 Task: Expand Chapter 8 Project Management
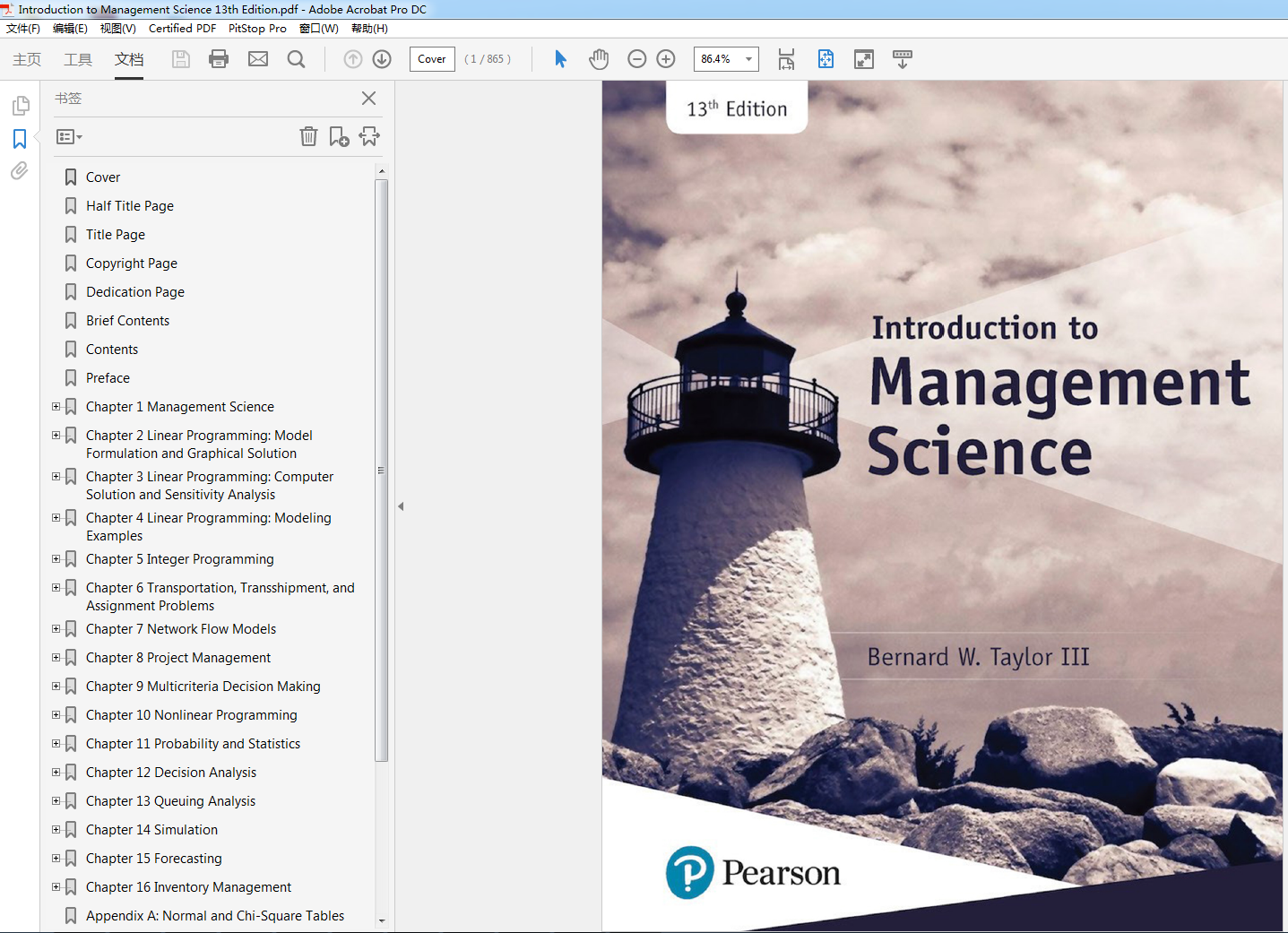pyautogui.click(x=56, y=658)
